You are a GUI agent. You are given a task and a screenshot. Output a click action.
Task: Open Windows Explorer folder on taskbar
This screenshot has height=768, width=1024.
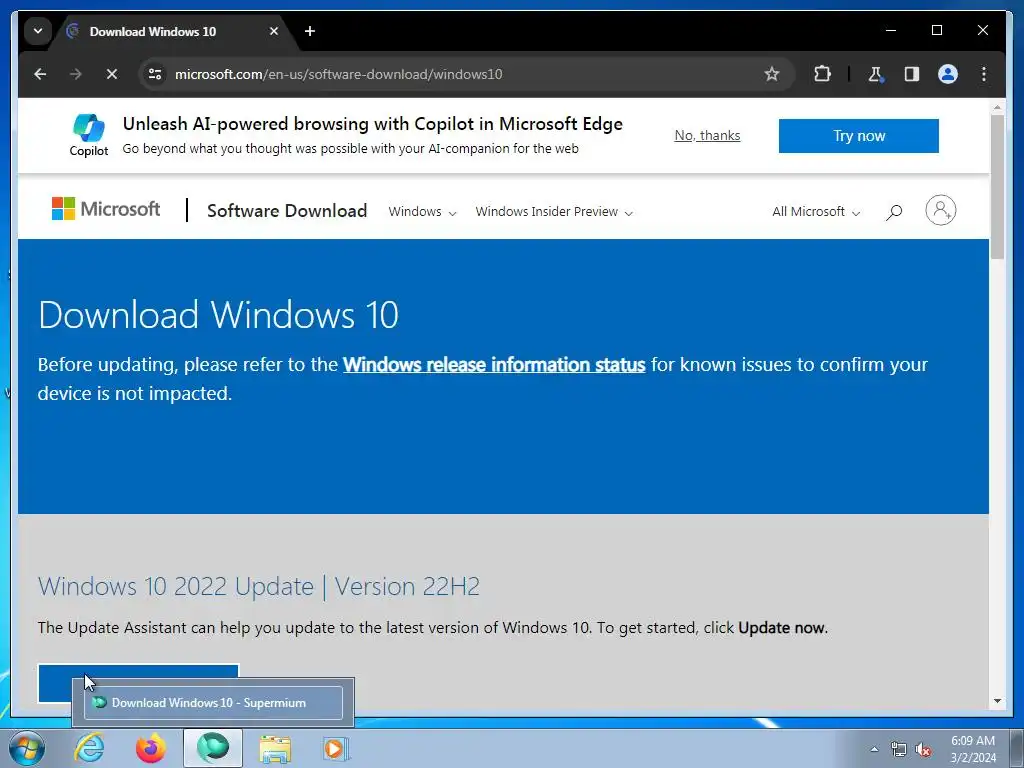pyautogui.click(x=275, y=748)
